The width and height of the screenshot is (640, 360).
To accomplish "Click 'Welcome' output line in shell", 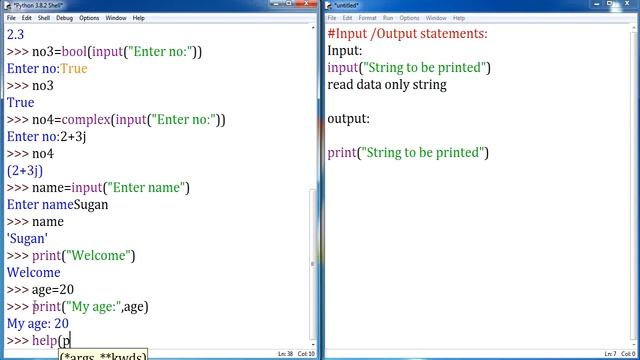I will (33, 272).
